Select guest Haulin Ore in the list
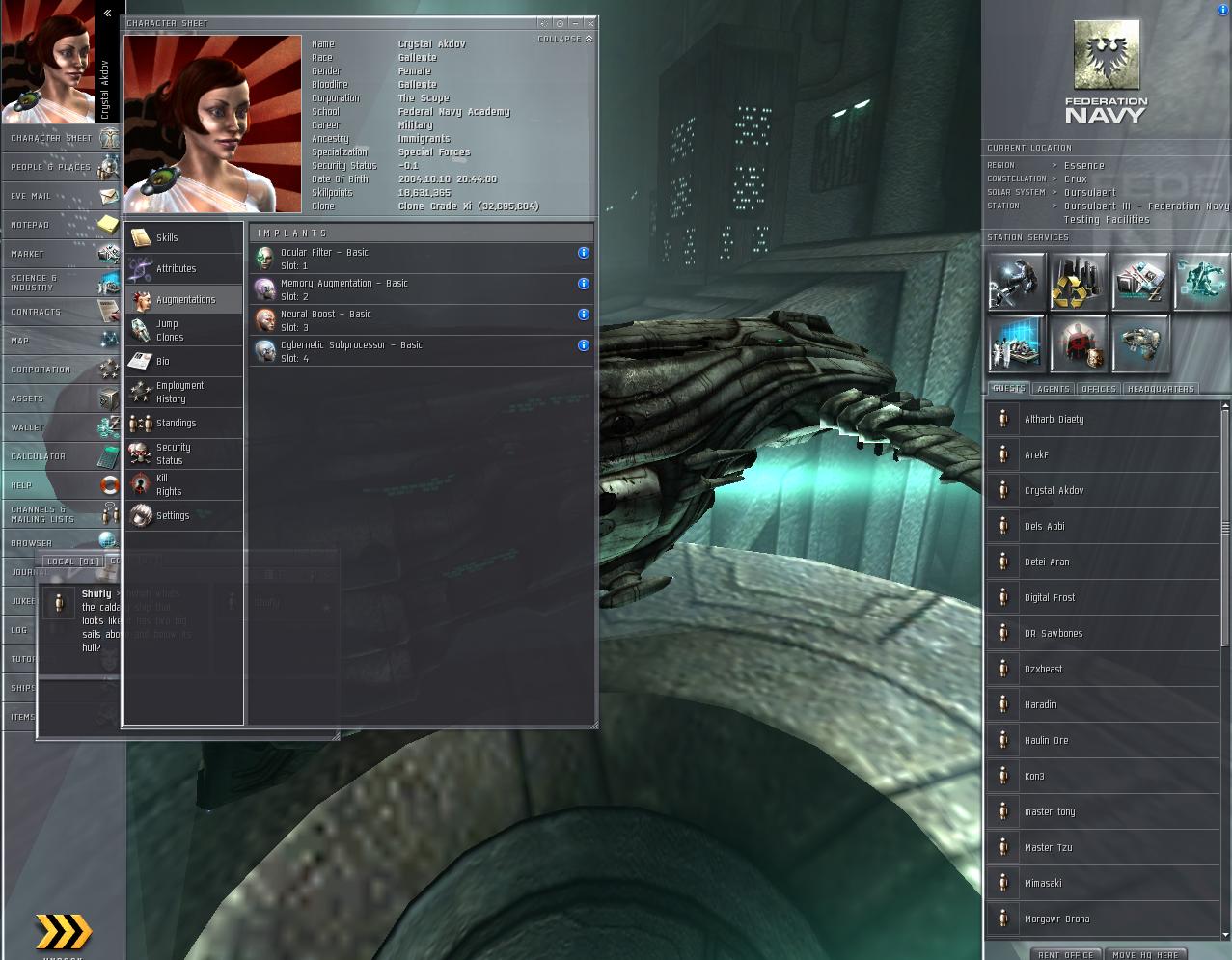1232x960 pixels. [x=1103, y=740]
